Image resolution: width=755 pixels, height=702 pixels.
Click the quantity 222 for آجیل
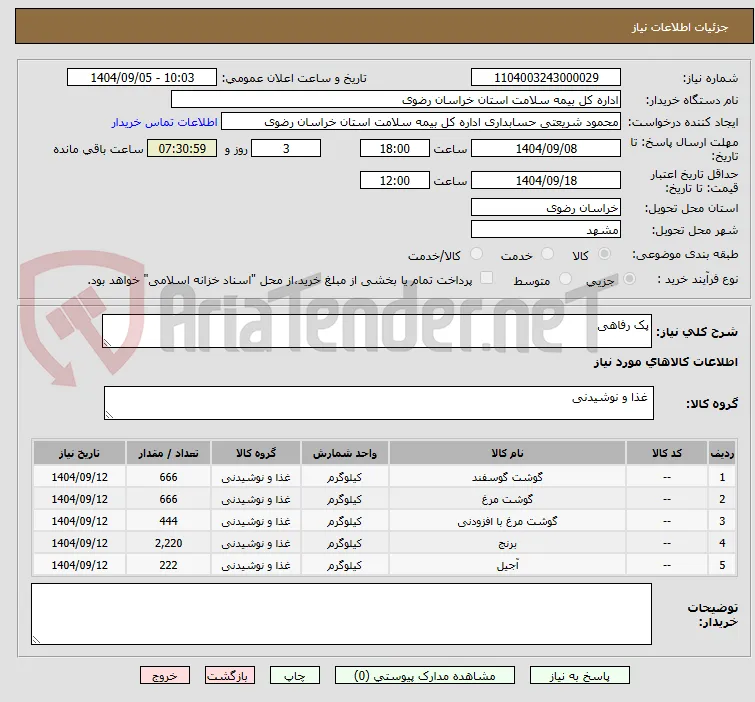click(169, 565)
